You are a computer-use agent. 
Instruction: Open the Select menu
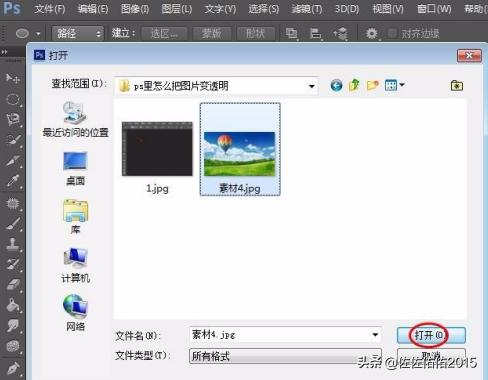point(264,9)
